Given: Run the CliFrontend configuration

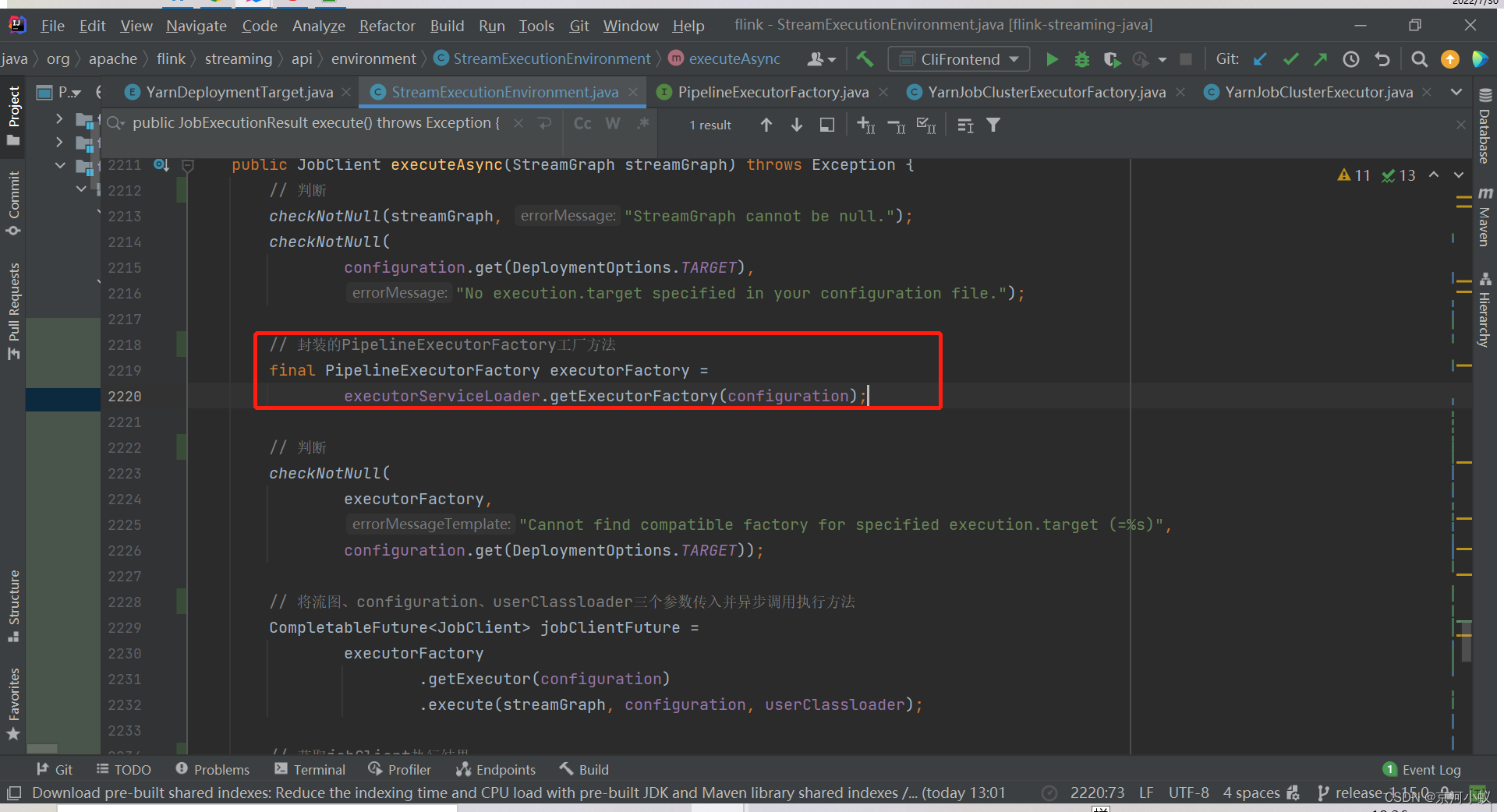Looking at the screenshot, I should (1052, 58).
